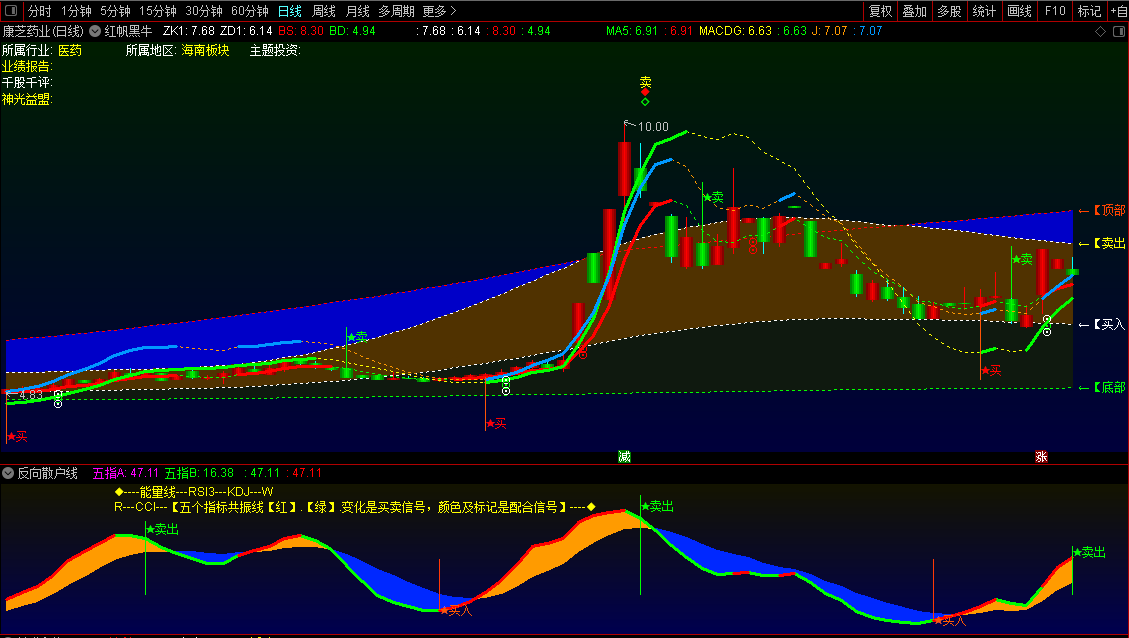Viewport: 1129px width, 638px height.
Task: Select the 日线 period tab
Action: [289, 12]
